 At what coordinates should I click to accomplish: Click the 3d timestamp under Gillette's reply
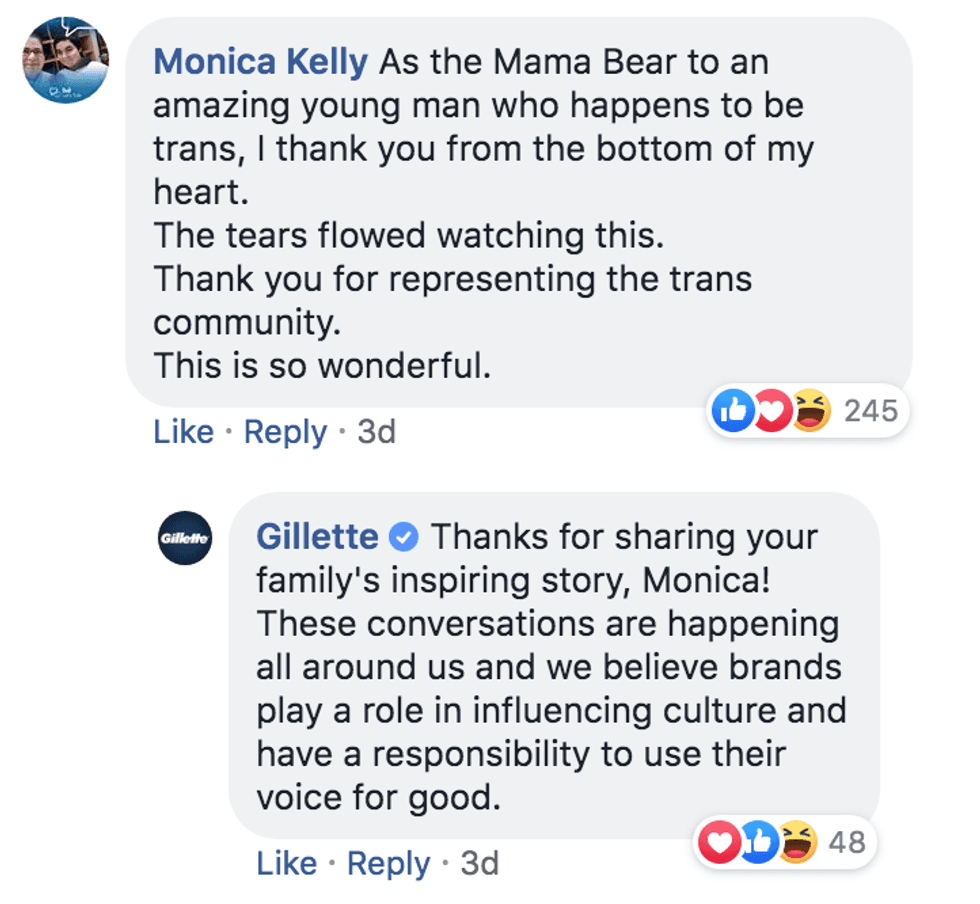pos(479,864)
